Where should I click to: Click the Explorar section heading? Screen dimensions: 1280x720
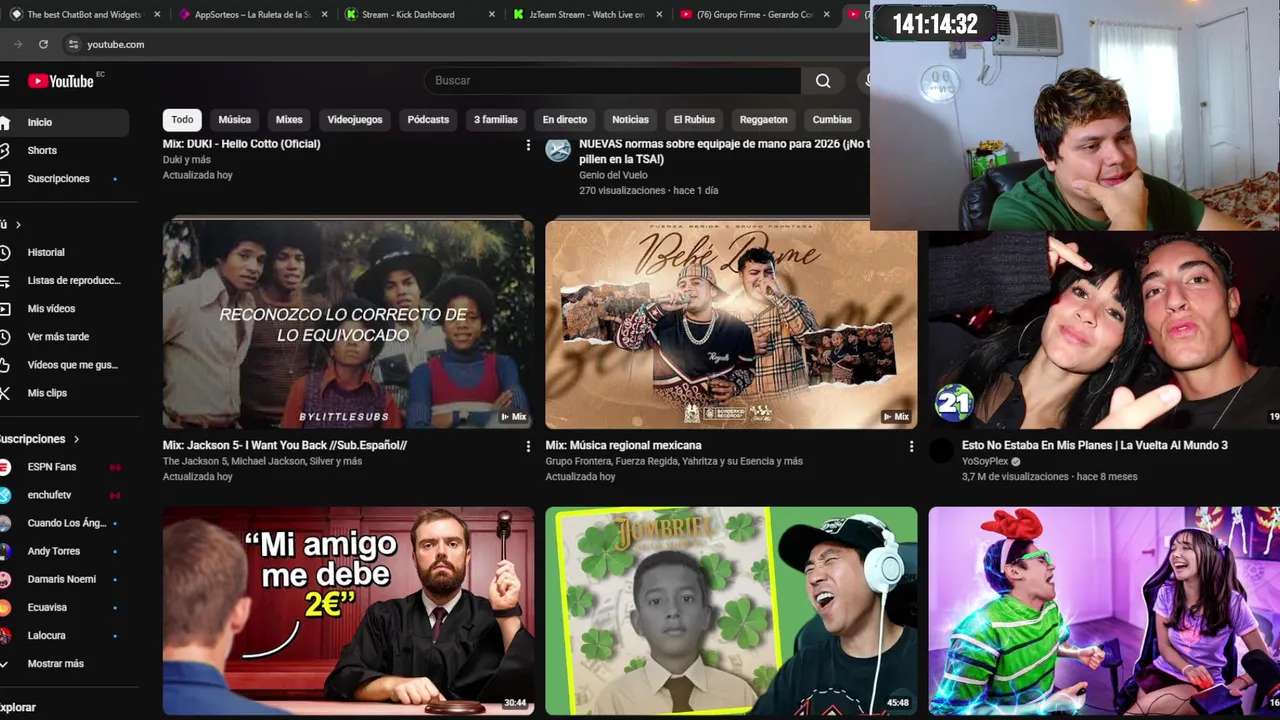click(18, 707)
